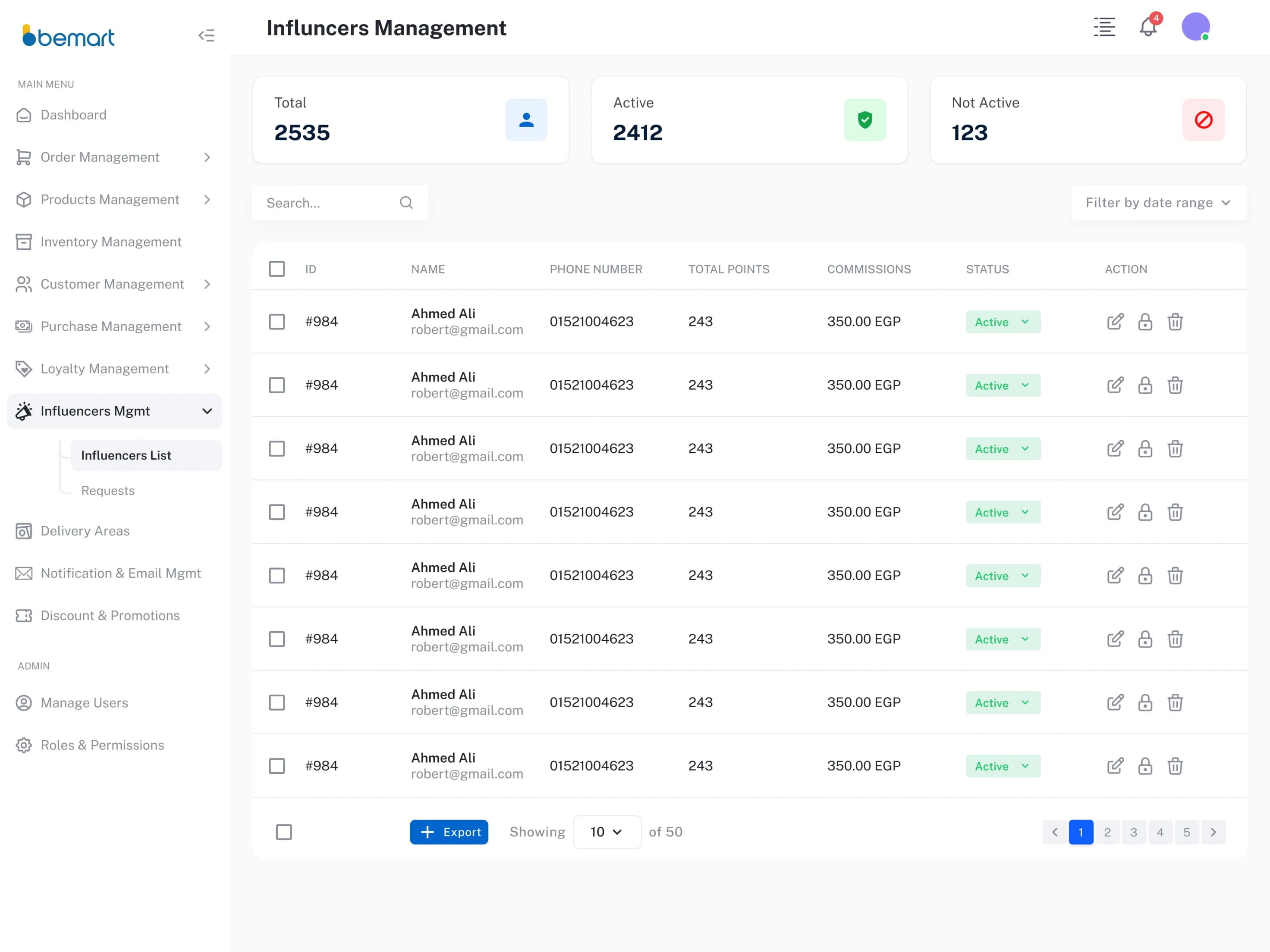The image size is (1270, 952).
Task: Open the list menu icon in header
Action: pos(1104,27)
